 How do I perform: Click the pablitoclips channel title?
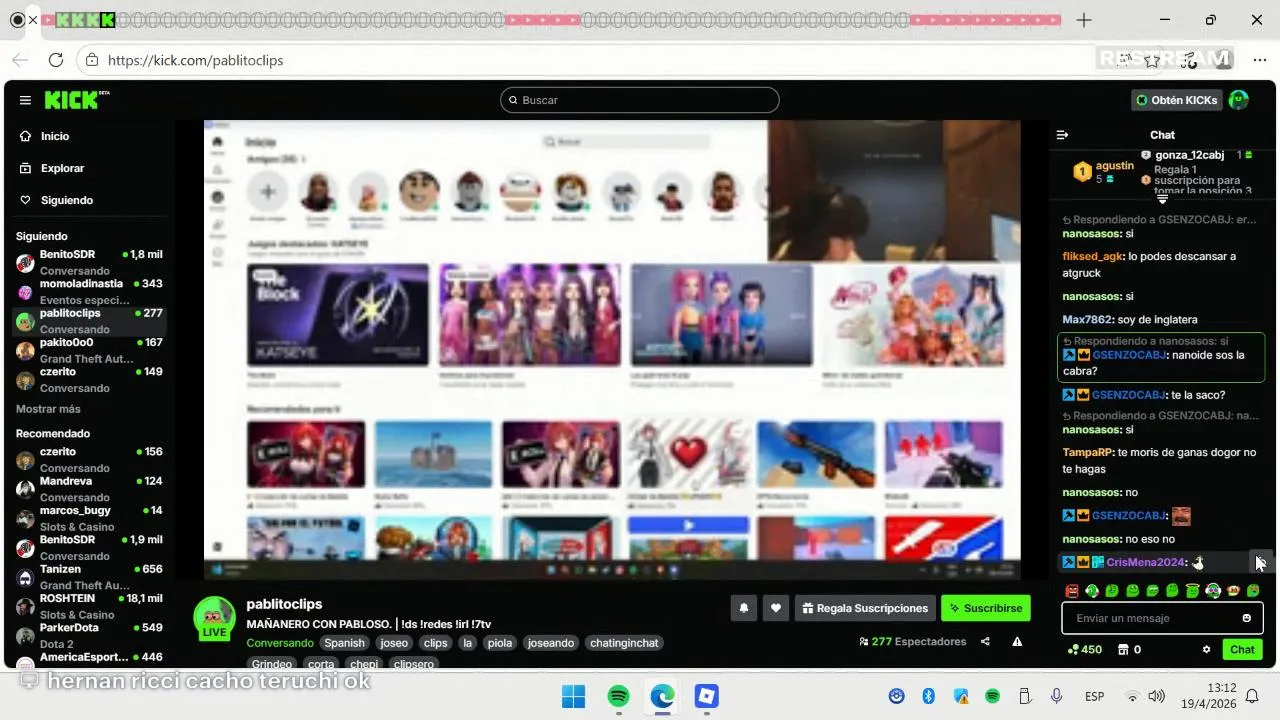285,604
